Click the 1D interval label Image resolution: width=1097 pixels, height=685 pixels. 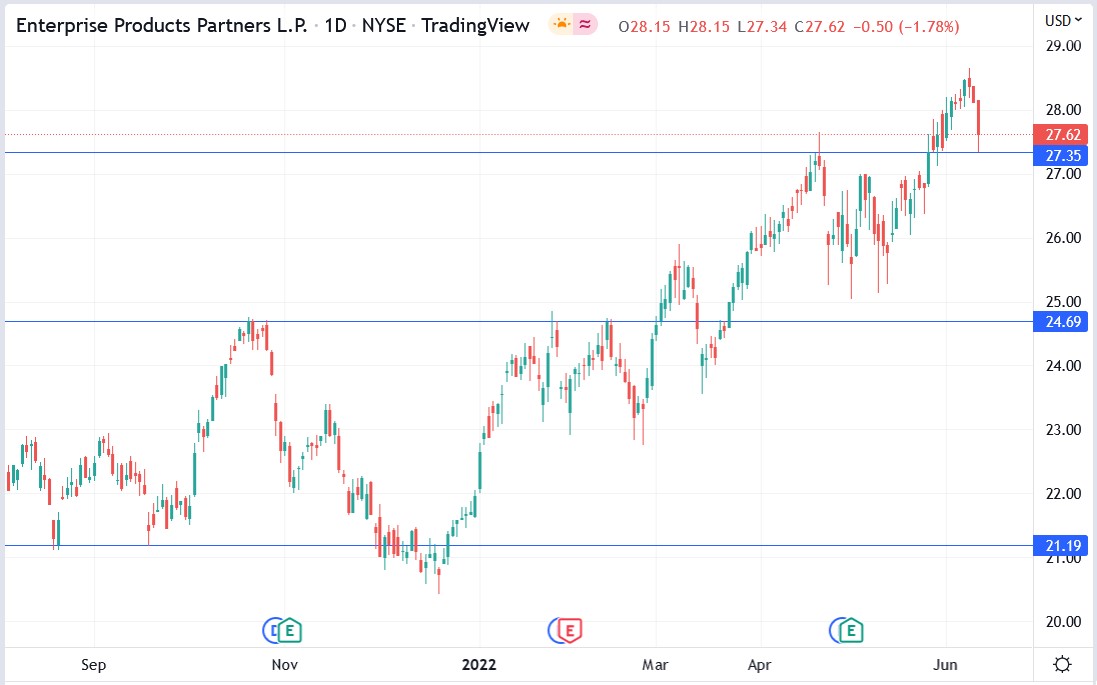336,26
